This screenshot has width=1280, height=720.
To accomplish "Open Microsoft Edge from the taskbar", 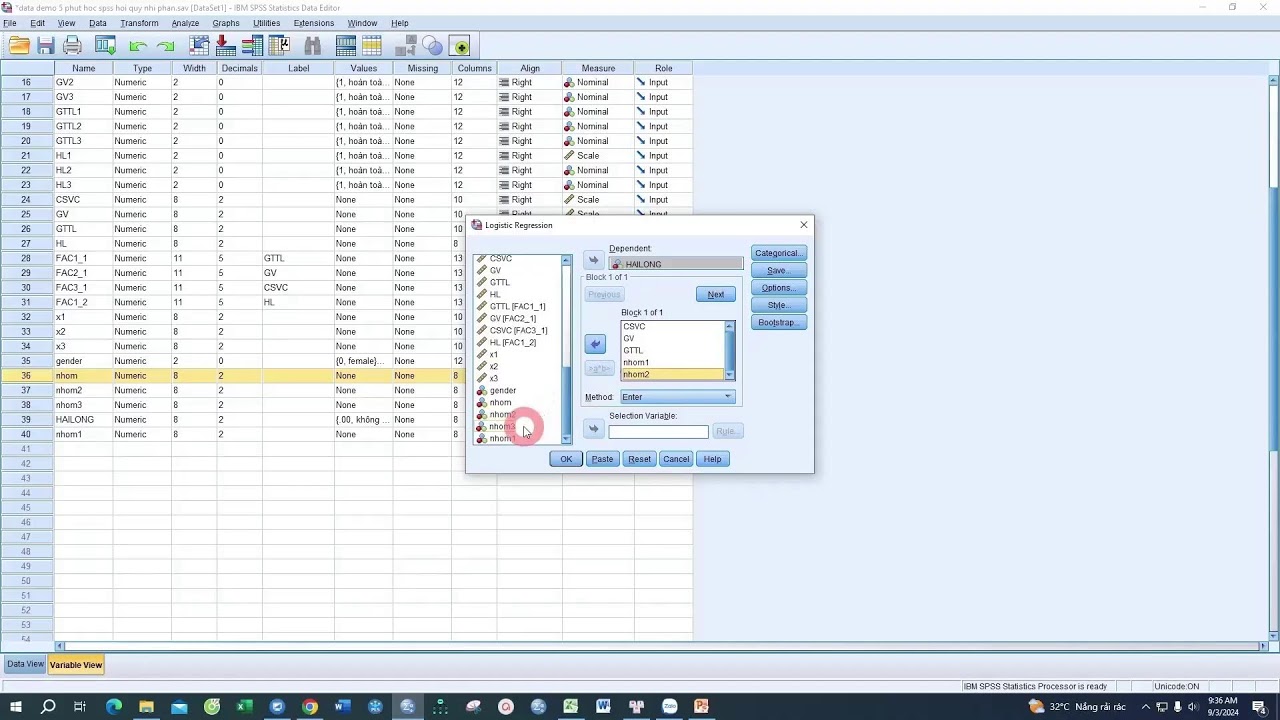I will click(113, 707).
